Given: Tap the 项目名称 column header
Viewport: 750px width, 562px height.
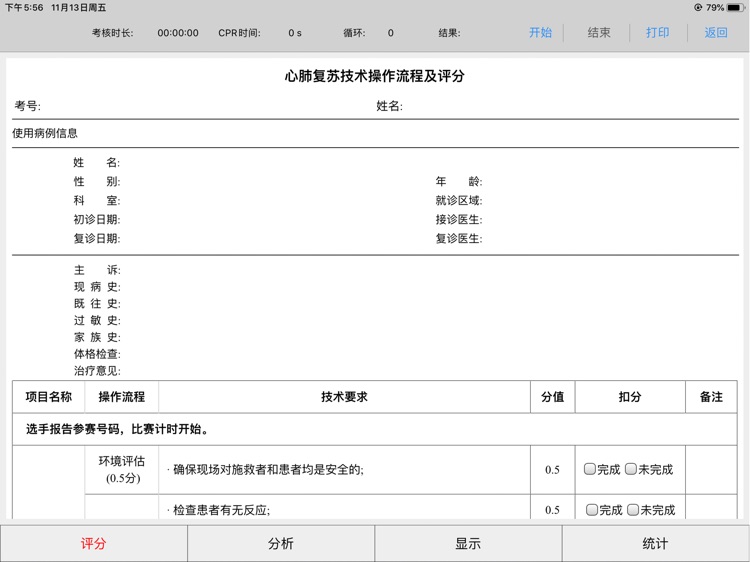Looking at the screenshot, I should pos(48,397).
